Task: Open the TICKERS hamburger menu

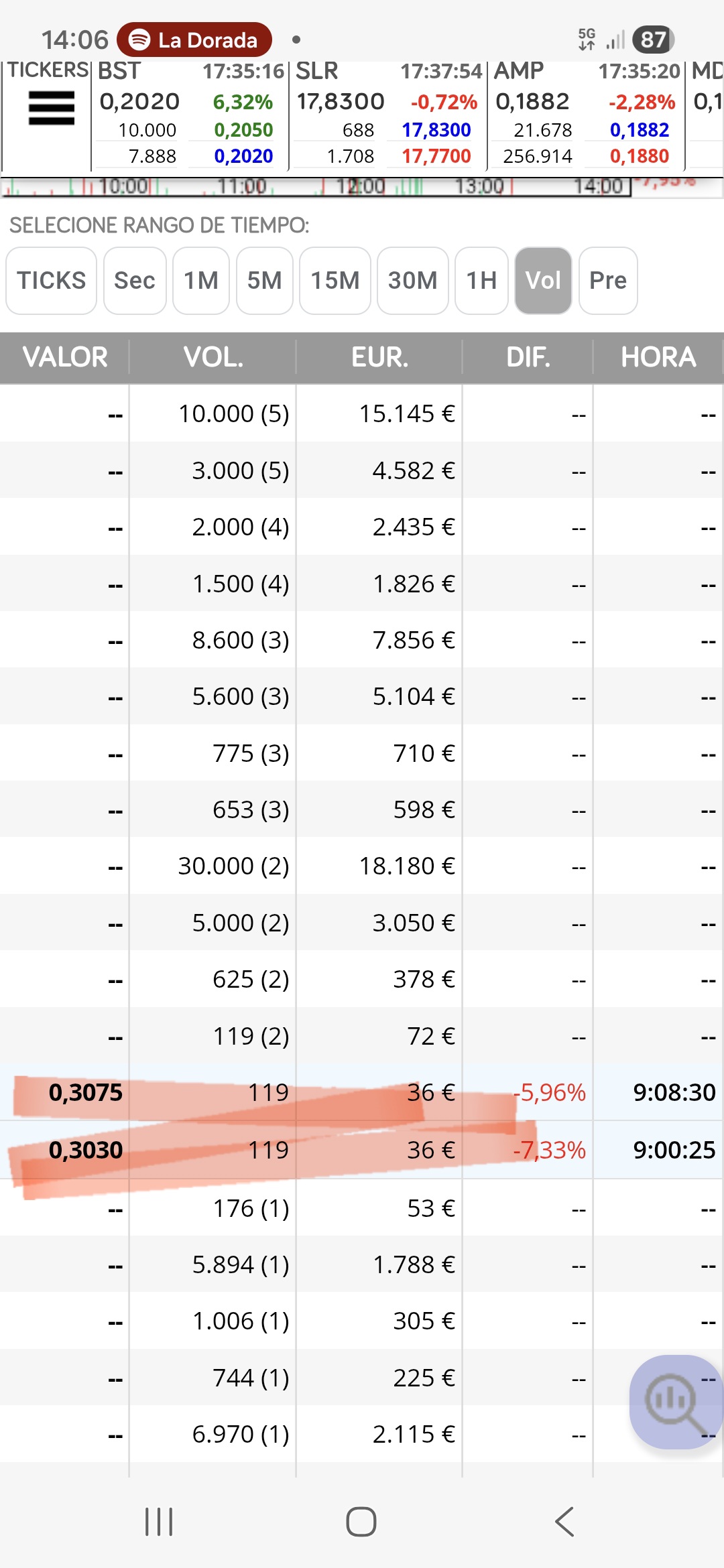Action: pos(51,108)
